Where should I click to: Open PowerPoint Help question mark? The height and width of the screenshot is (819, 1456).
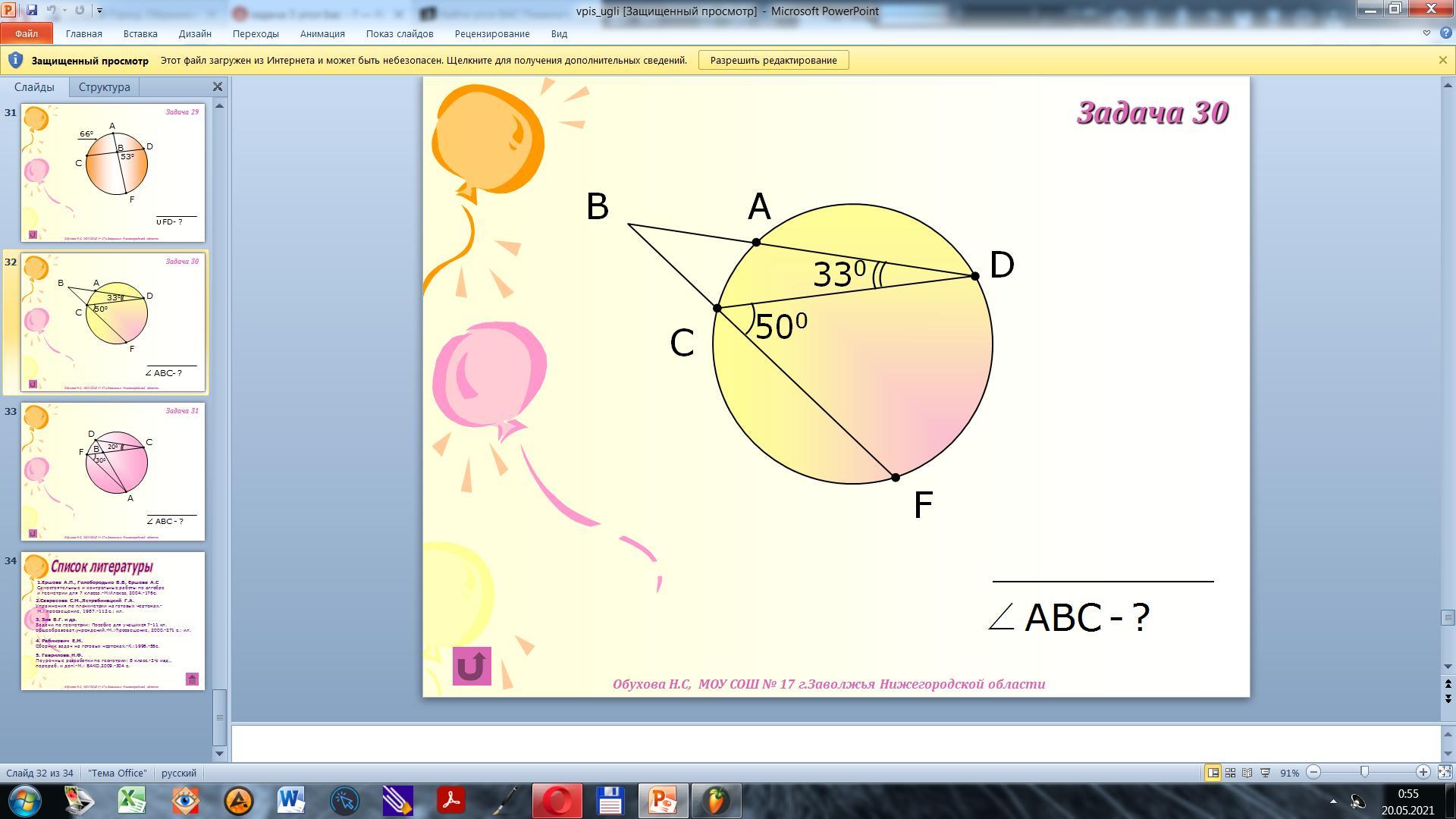click(x=1445, y=33)
